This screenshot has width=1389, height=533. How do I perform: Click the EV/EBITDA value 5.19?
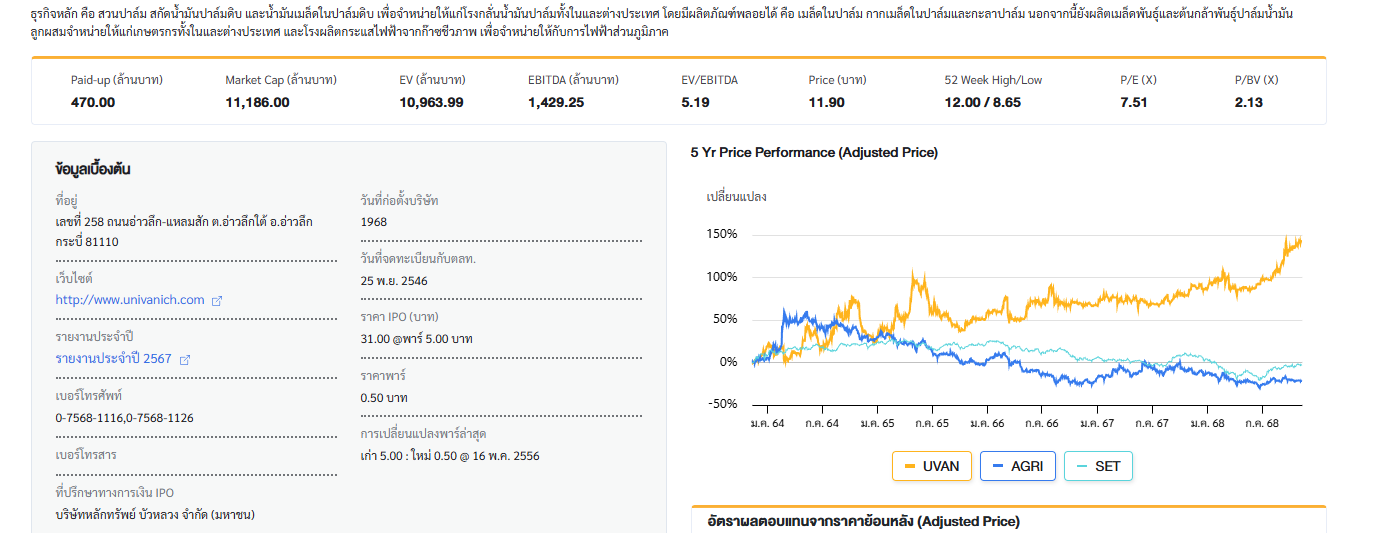695,102
